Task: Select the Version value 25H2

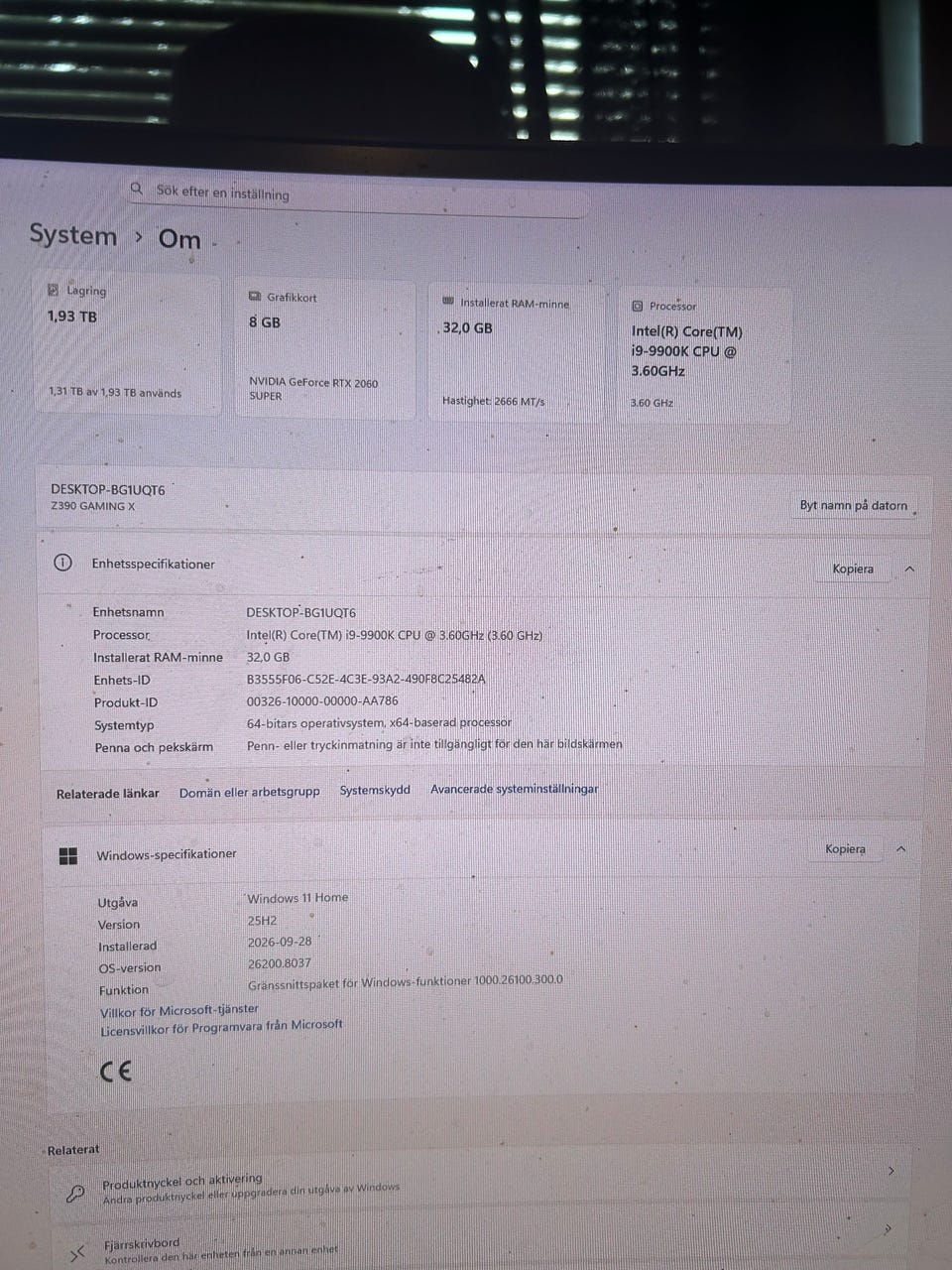Action: (263, 920)
